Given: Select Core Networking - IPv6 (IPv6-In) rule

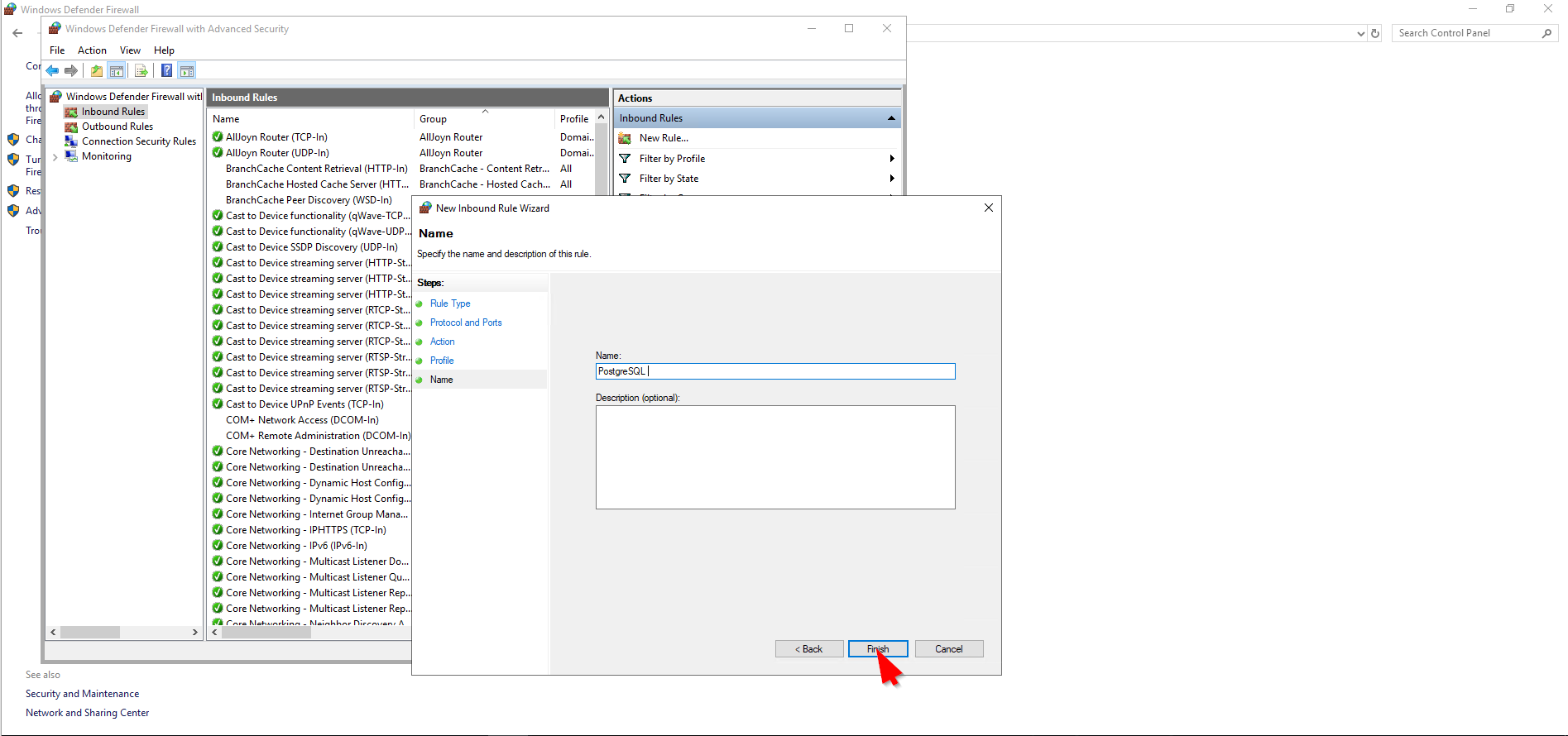Looking at the screenshot, I should pos(296,546).
